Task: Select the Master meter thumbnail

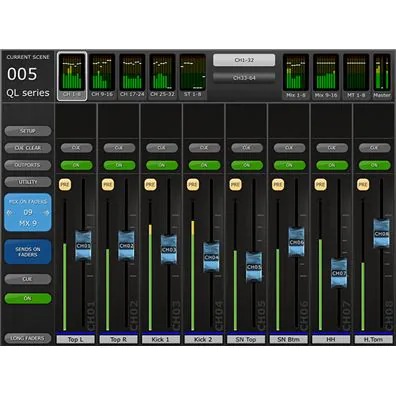Action: tap(382, 76)
